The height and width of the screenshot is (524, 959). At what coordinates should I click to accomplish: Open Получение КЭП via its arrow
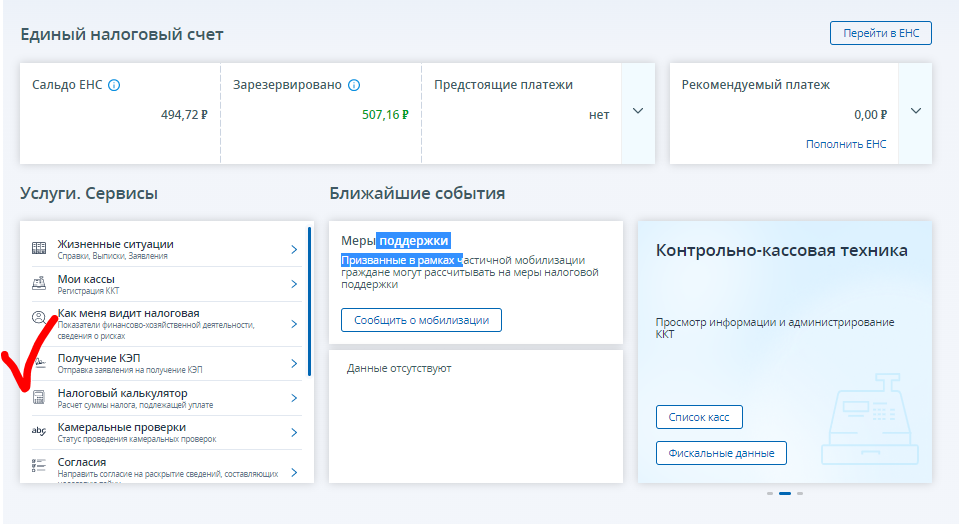294,364
